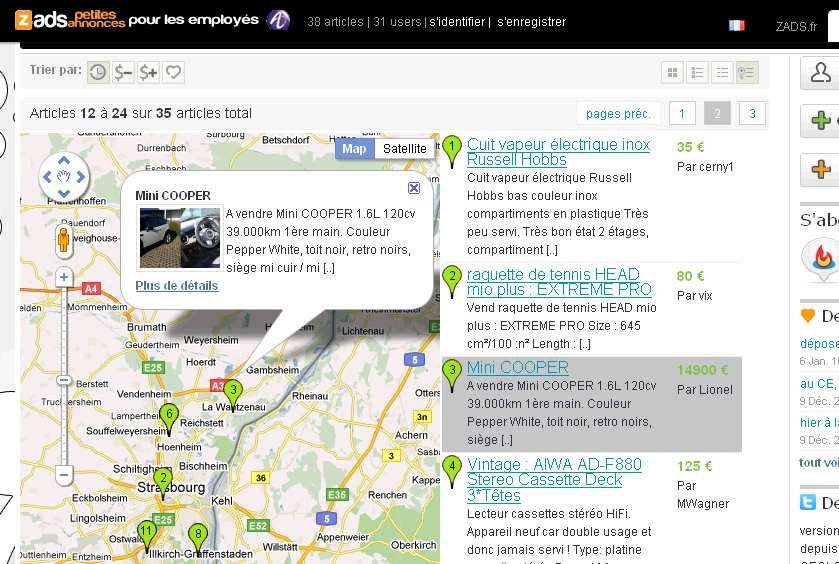The height and width of the screenshot is (564, 839).
Task: Click the green plus sidebar button
Action: (x=821, y=120)
